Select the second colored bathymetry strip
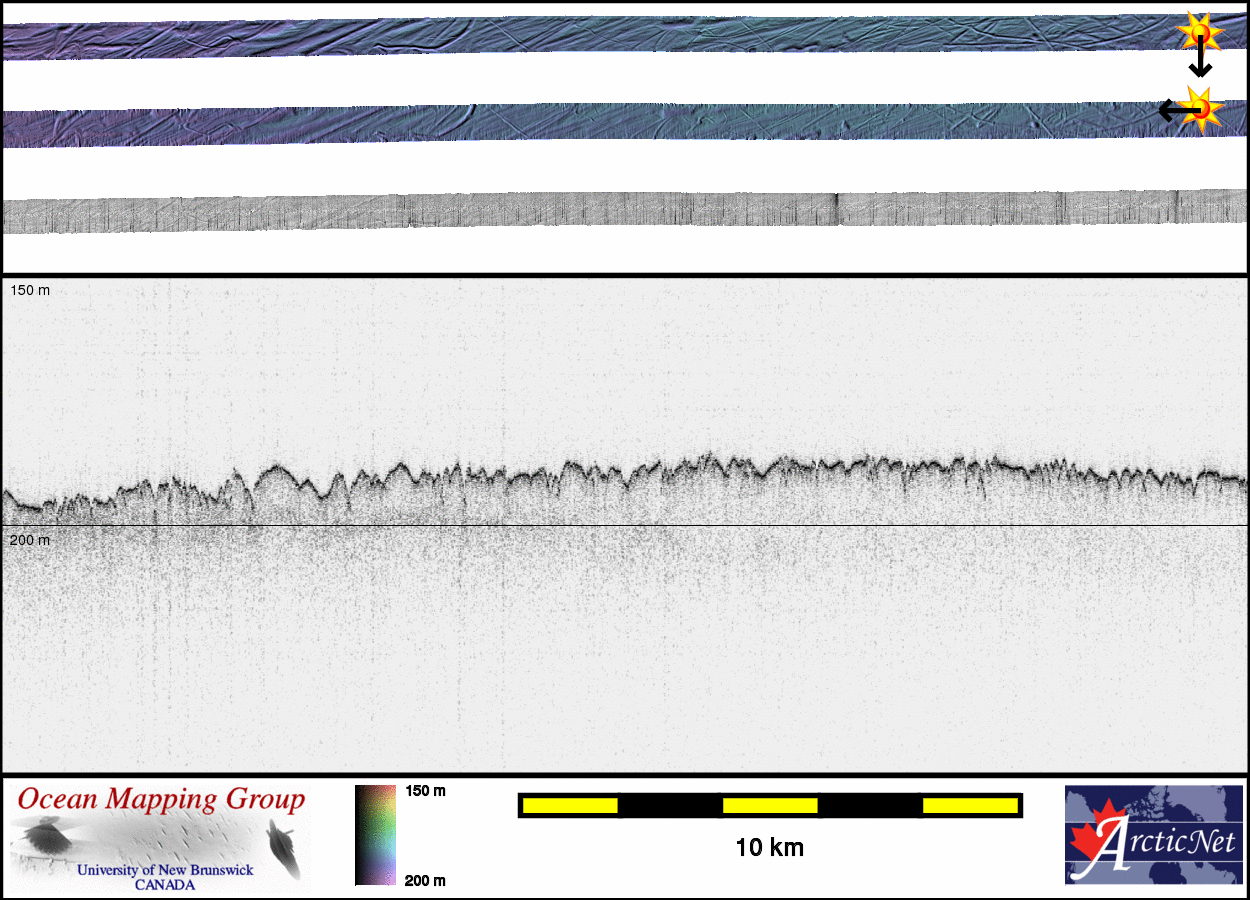1250x900 pixels. coord(600,124)
